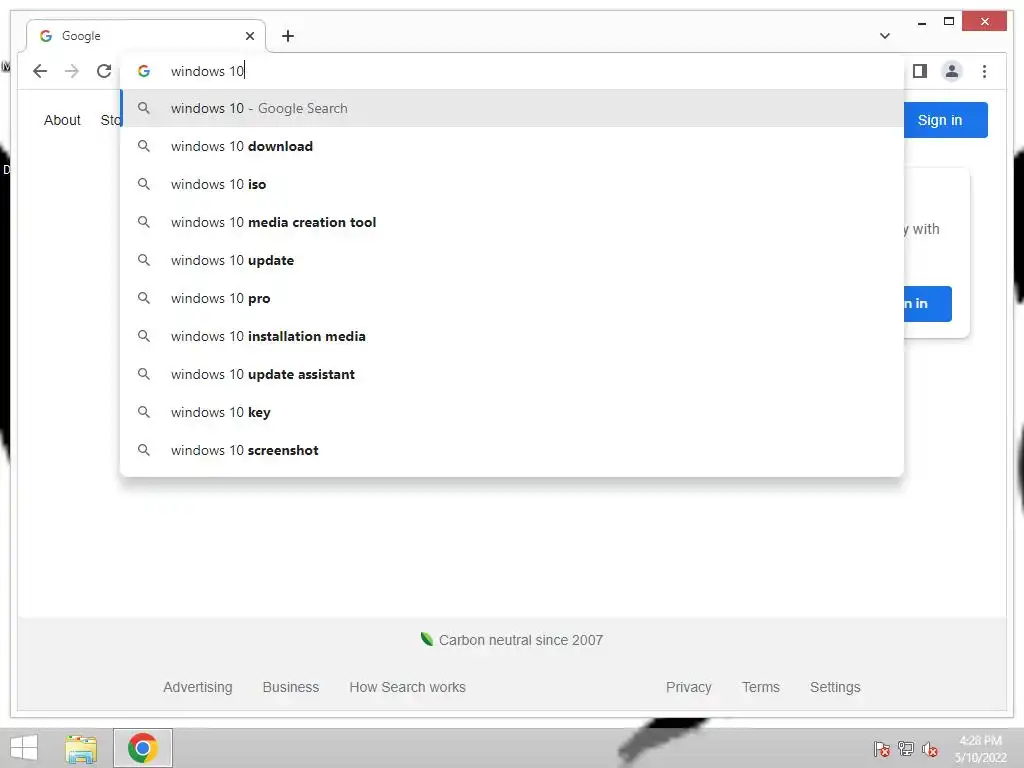Viewport: 1024px width, 768px height.
Task: Open a new tab with the plus button
Action: tap(288, 36)
